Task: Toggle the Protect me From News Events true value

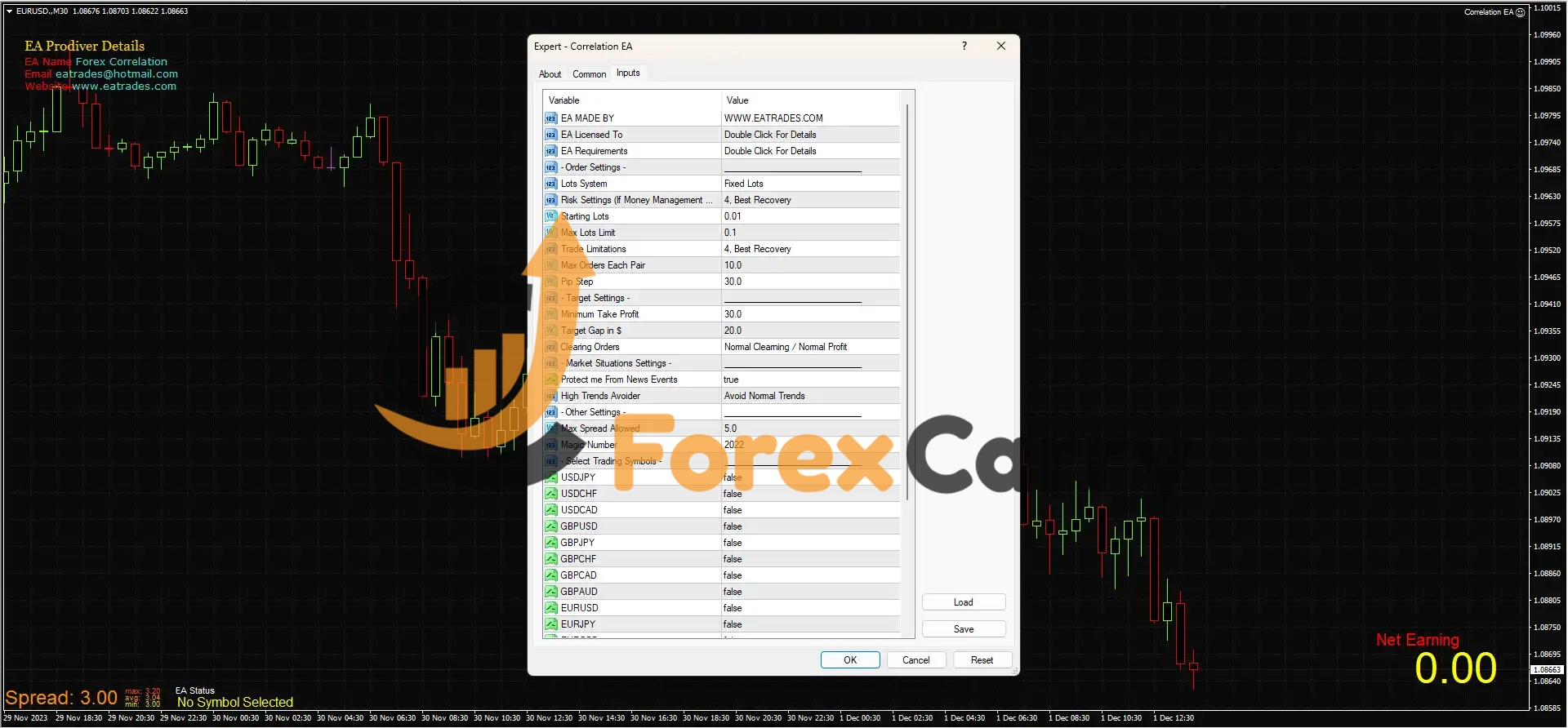Action: pyautogui.click(x=810, y=380)
